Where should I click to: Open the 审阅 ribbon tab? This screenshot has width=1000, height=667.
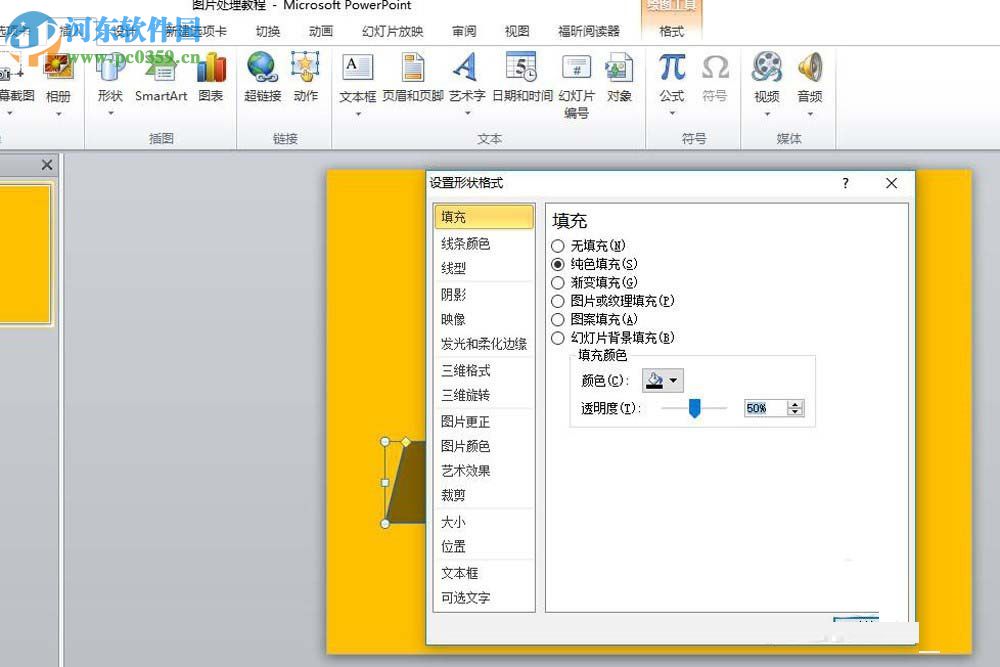(464, 31)
